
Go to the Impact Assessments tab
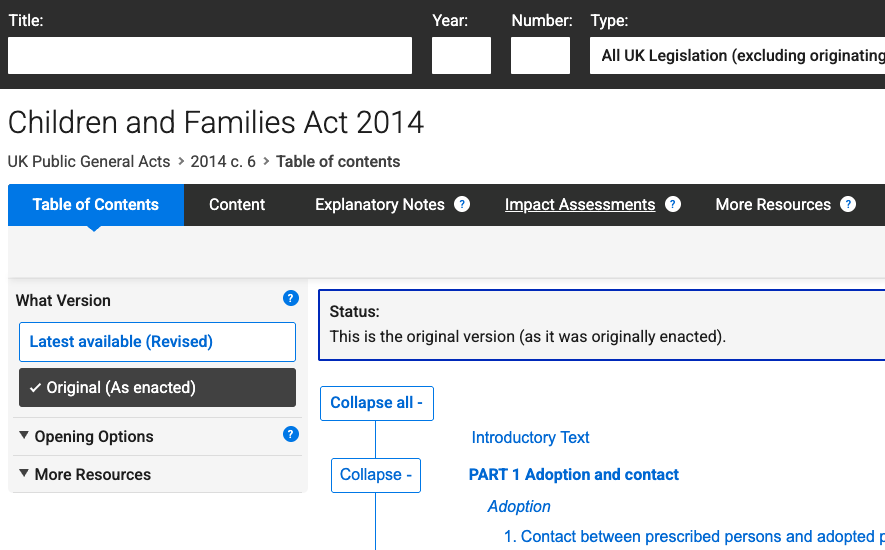580,205
